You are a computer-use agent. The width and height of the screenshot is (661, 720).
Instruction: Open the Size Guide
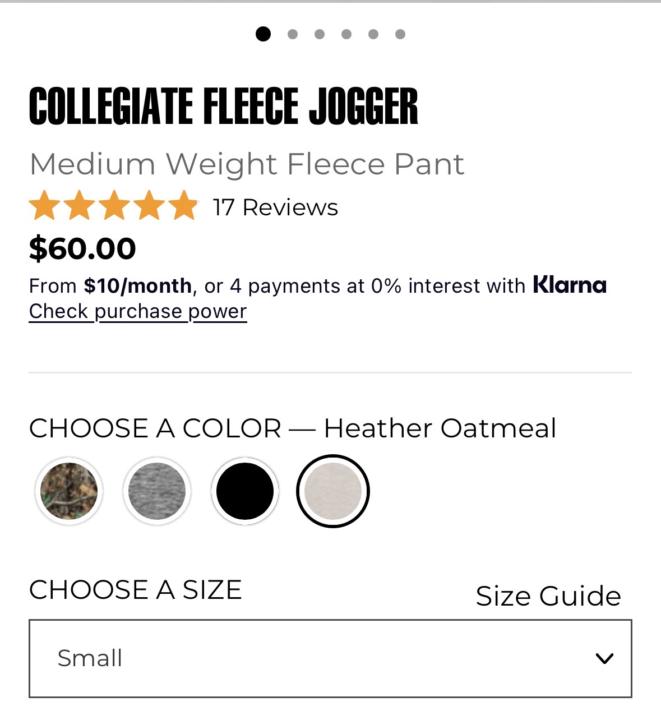(x=547, y=596)
